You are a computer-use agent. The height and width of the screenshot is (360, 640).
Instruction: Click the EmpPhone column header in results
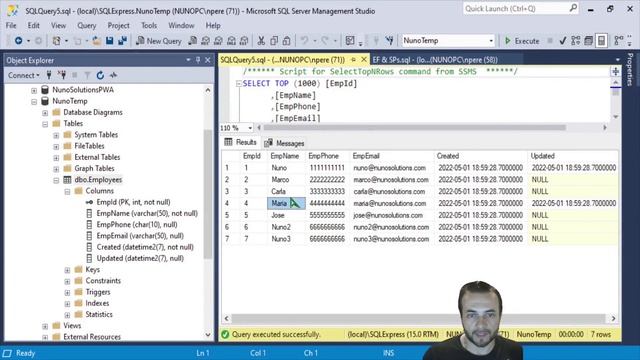[323, 156]
